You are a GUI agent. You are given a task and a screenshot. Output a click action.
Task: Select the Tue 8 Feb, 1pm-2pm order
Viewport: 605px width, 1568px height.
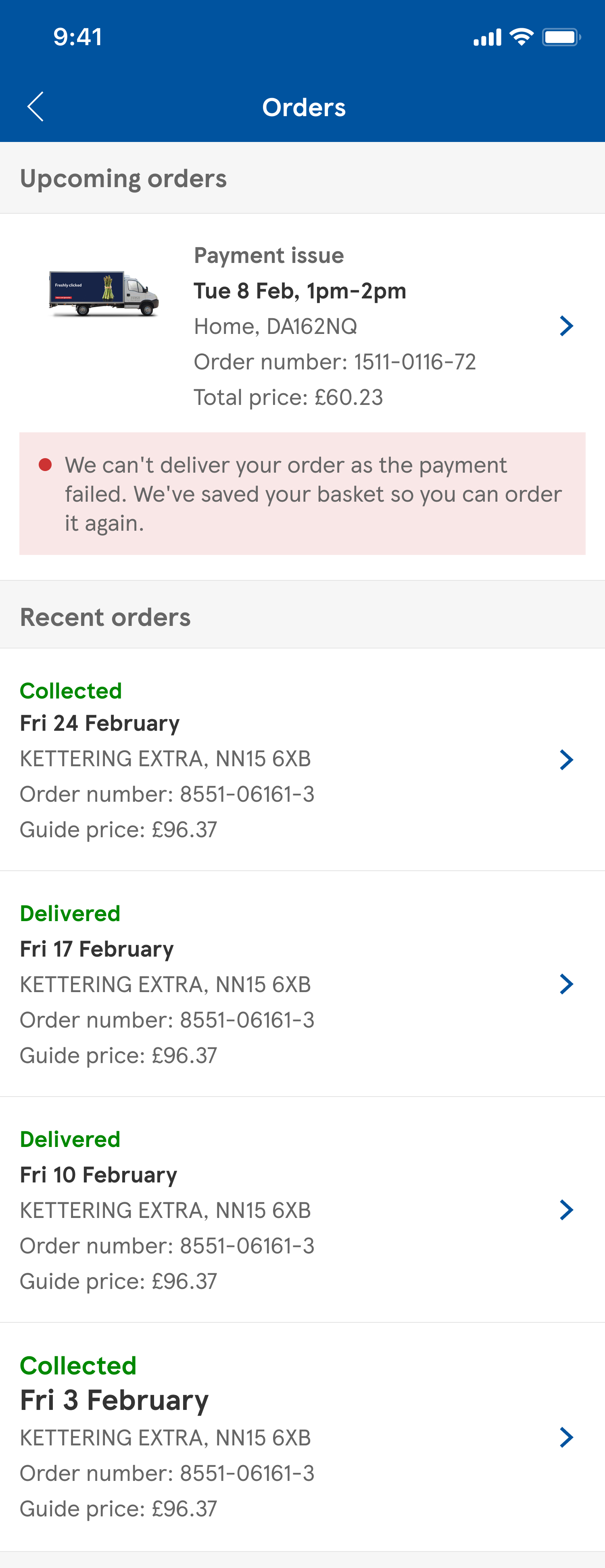299,291
